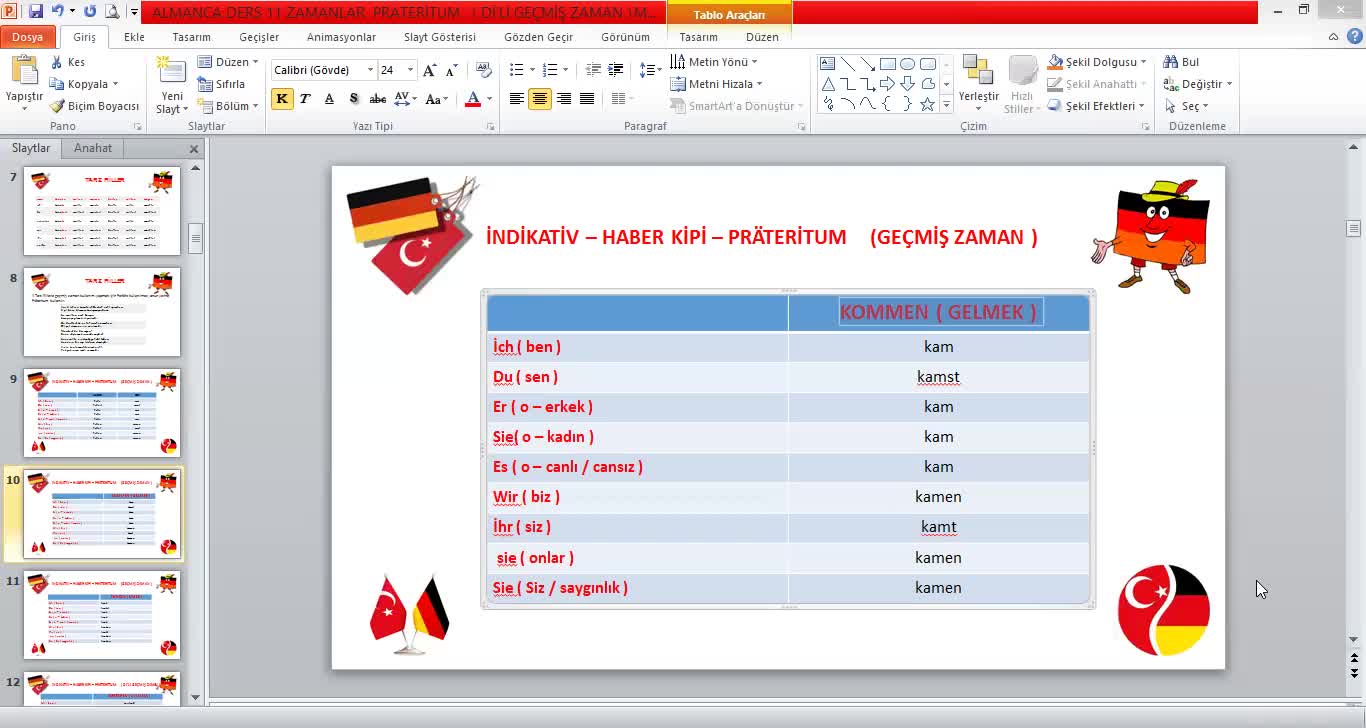
Task: Open the Şekil Dolgusu dropdown
Action: tap(1097, 62)
